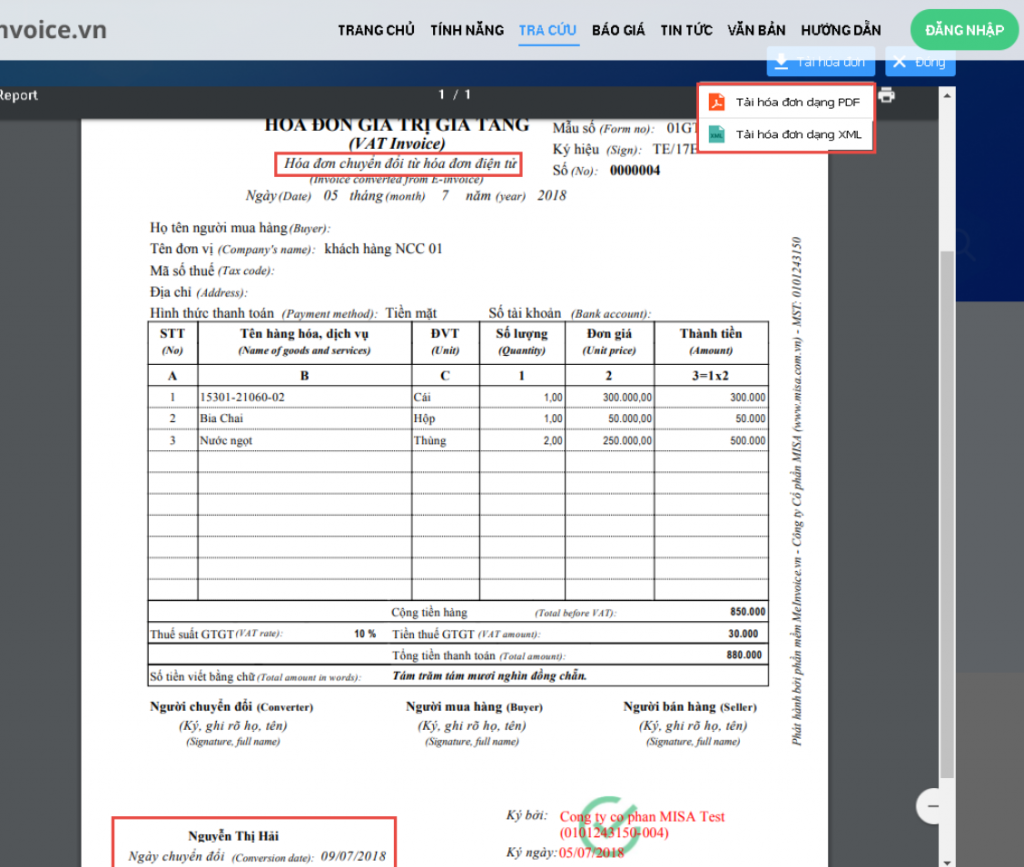This screenshot has height=867, width=1024.
Task: Click the green ĐĂNG NHẬP button
Action: pyautogui.click(x=964, y=30)
